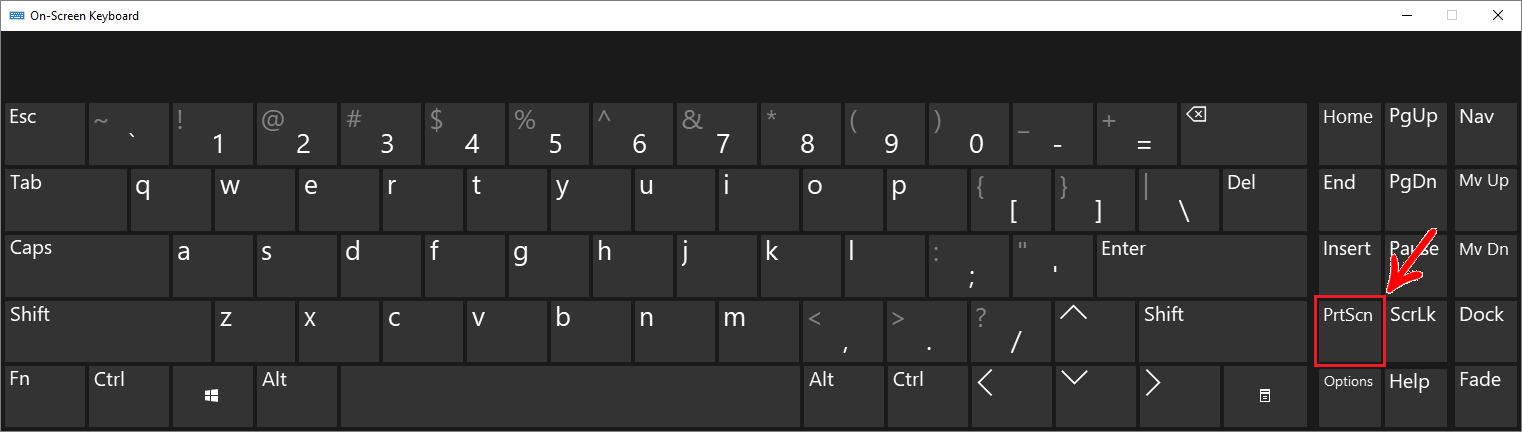
Task: Click the PrtScn key
Action: click(1349, 331)
